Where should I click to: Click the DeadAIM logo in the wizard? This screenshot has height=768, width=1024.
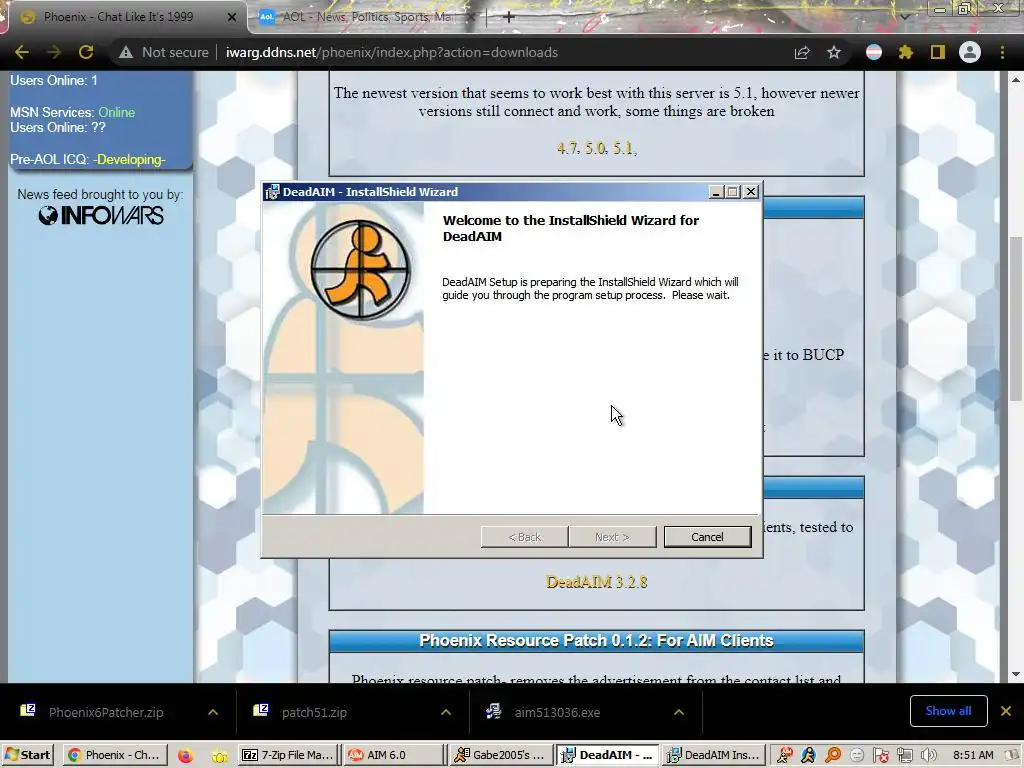click(x=360, y=270)
